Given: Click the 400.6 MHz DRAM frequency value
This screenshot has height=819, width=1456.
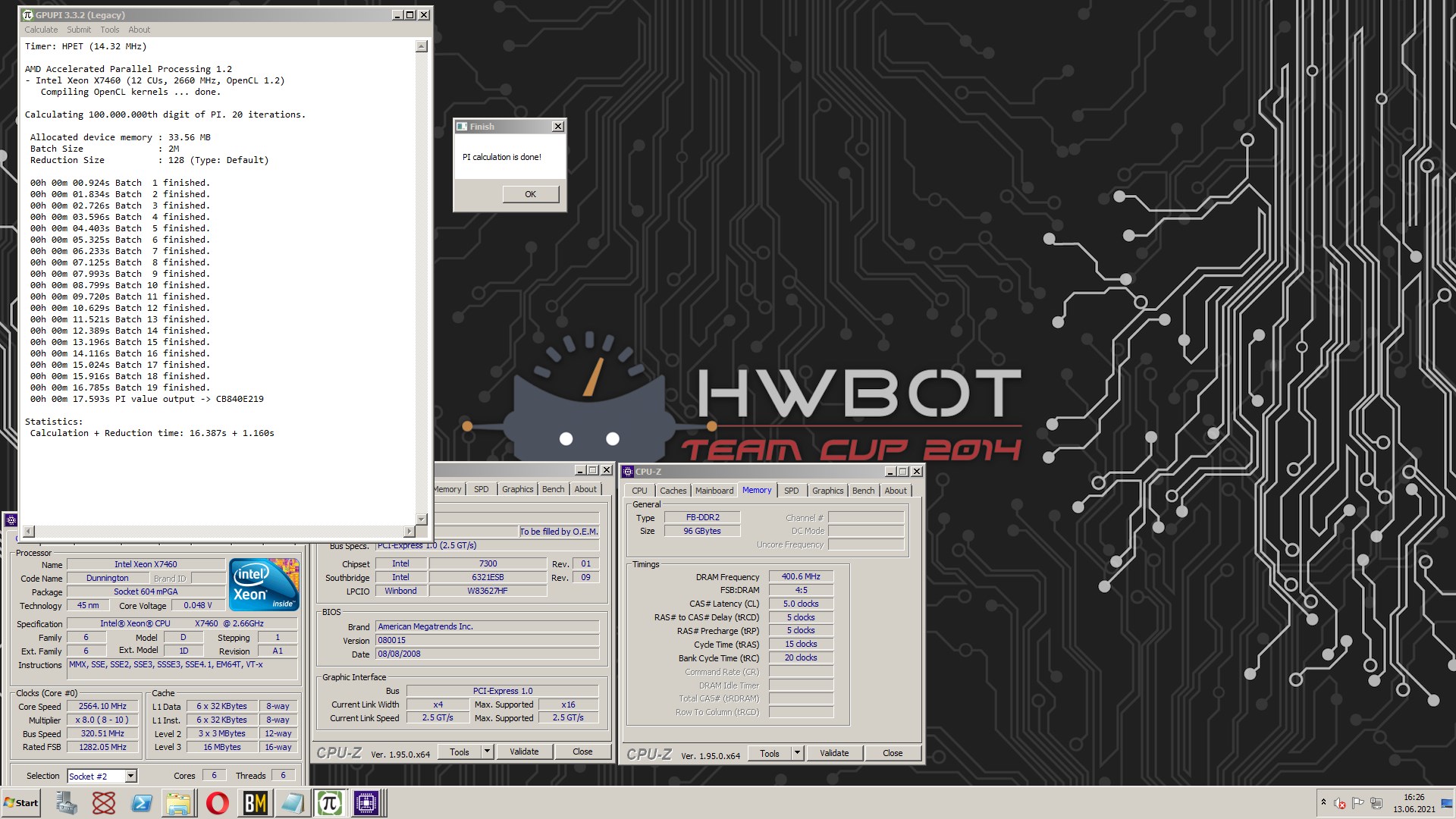Looking at the screenshot, I should [x=801, y=576].
